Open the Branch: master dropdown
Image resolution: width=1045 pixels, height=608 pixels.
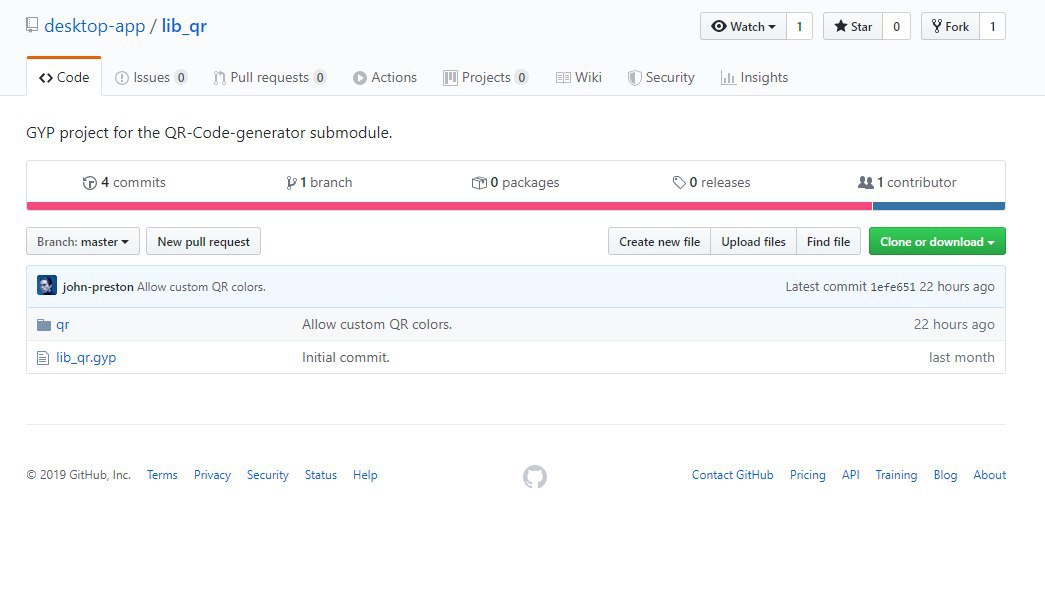point(83,242)
